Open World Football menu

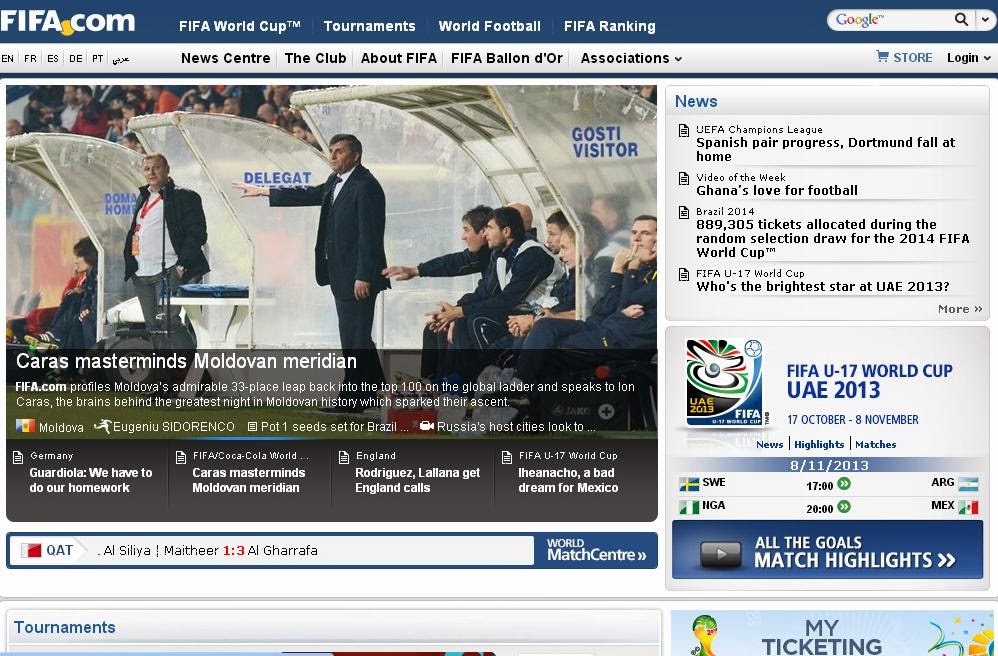click(489, 26)
